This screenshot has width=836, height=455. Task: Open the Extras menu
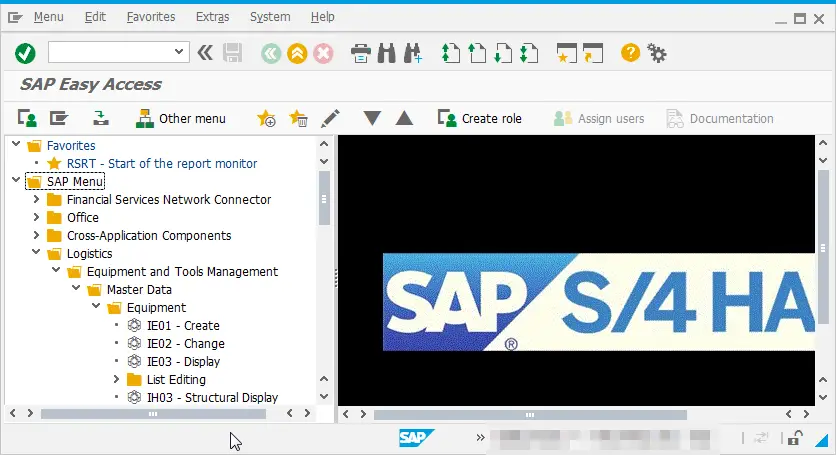coord(212,17)
